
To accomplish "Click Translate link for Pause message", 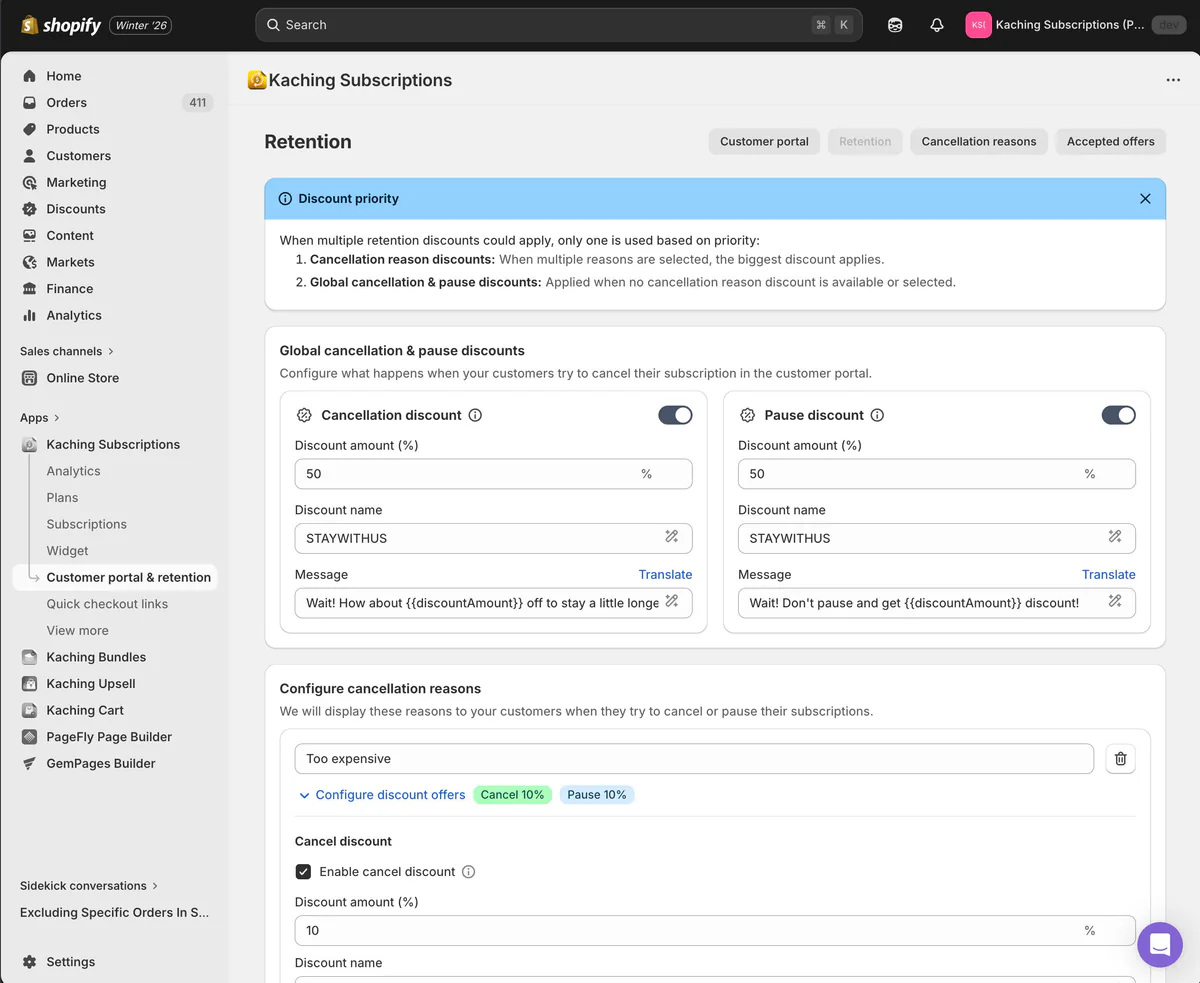I will [1108, 575].
